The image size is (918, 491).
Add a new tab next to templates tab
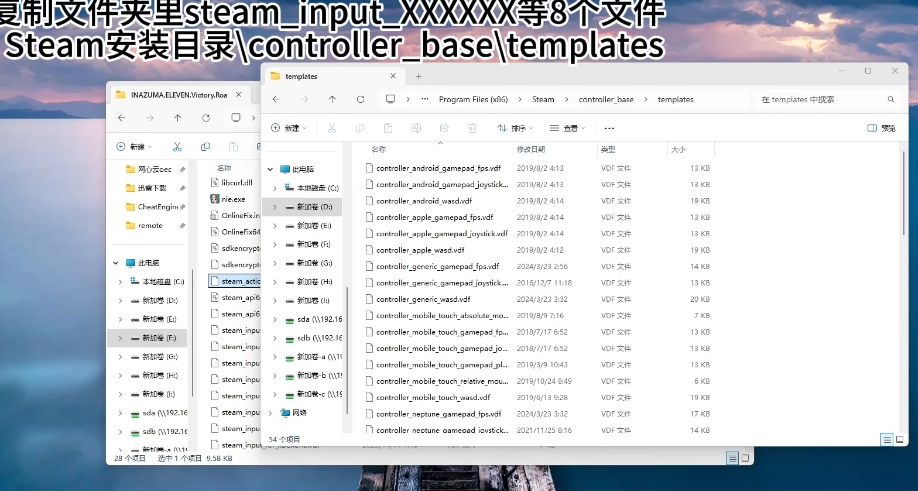coord(418,76)
